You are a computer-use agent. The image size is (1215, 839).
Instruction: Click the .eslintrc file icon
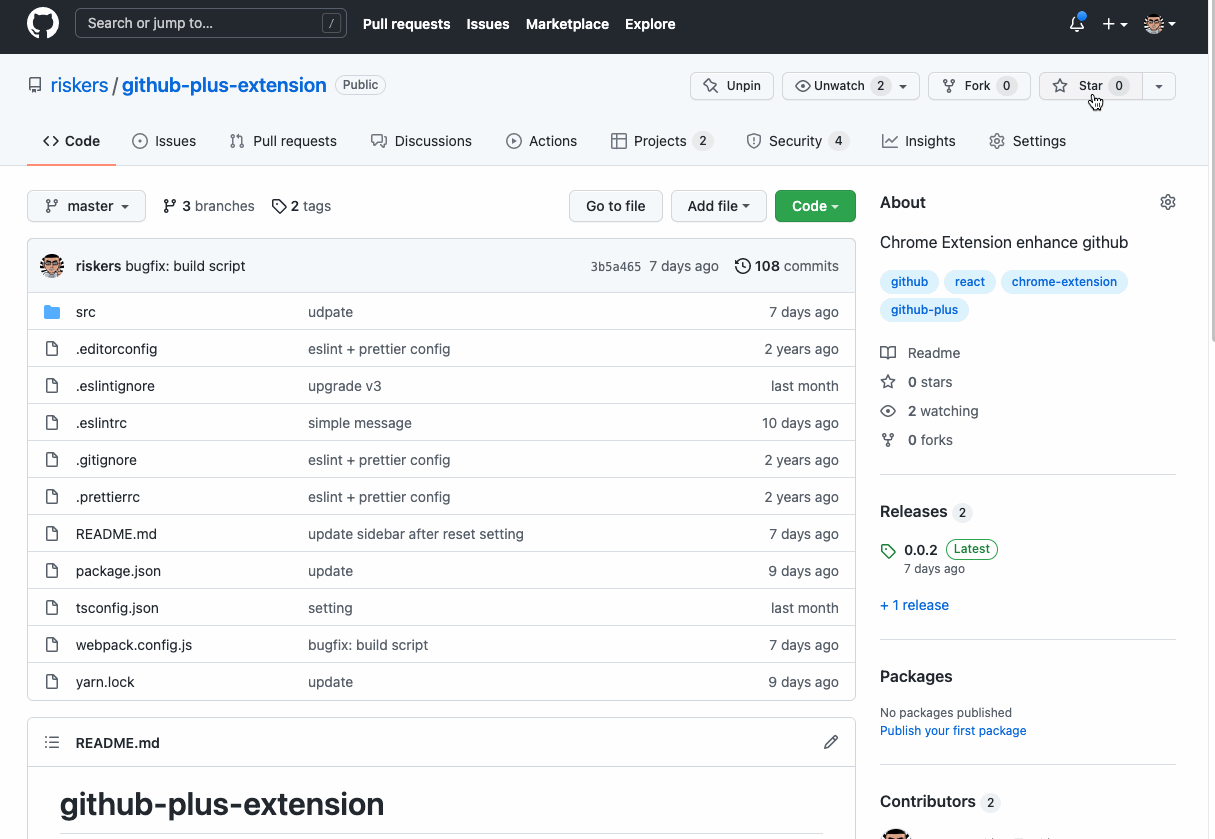[x=52, y=423]
